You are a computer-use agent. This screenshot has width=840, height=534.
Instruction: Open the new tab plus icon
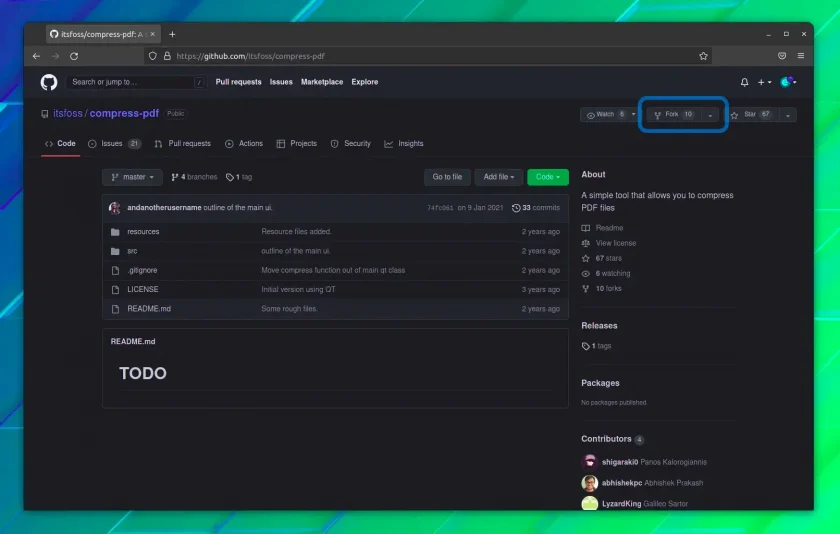pos(172,34)
